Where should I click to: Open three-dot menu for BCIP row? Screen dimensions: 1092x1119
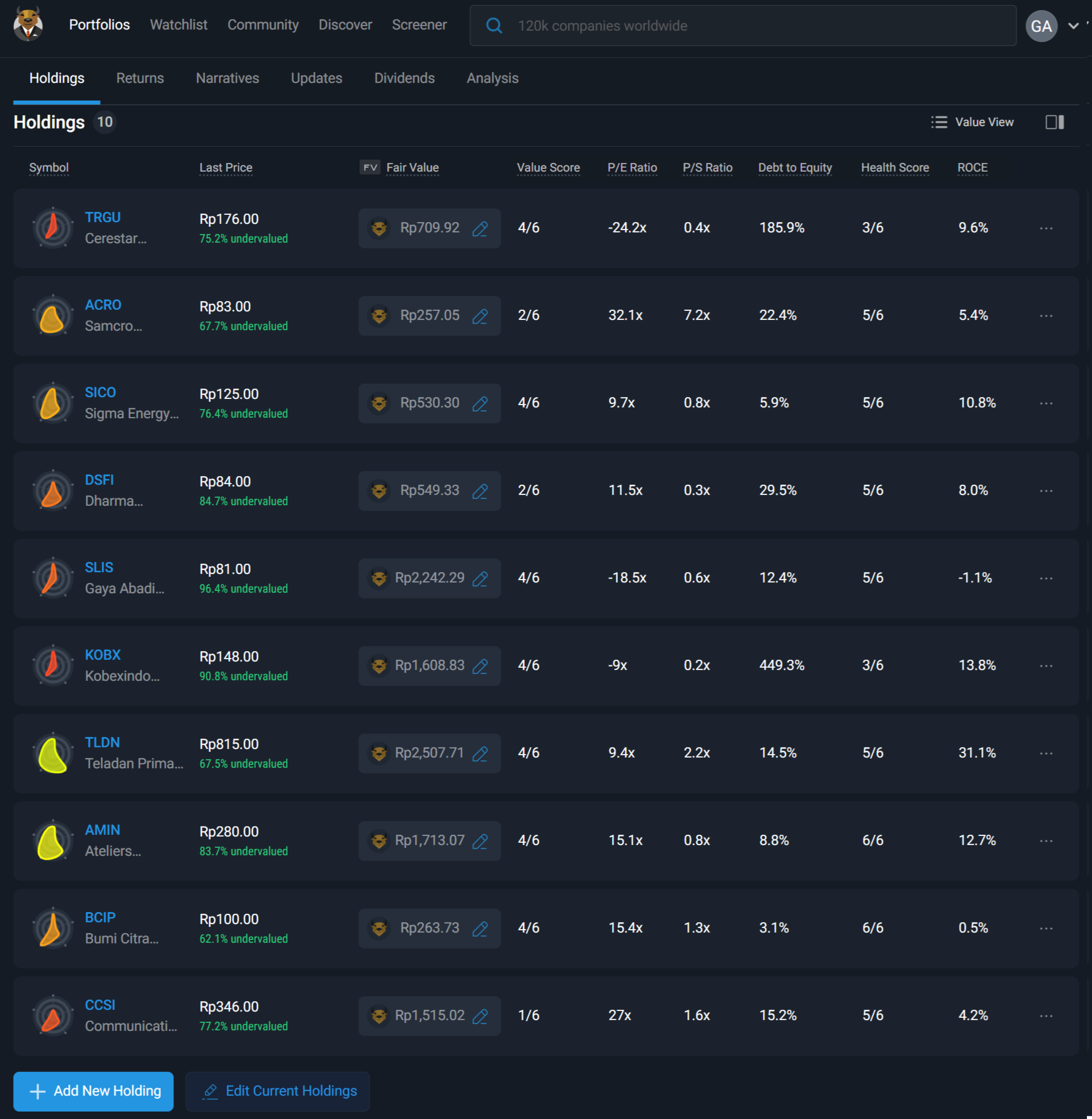[1045, 928]
